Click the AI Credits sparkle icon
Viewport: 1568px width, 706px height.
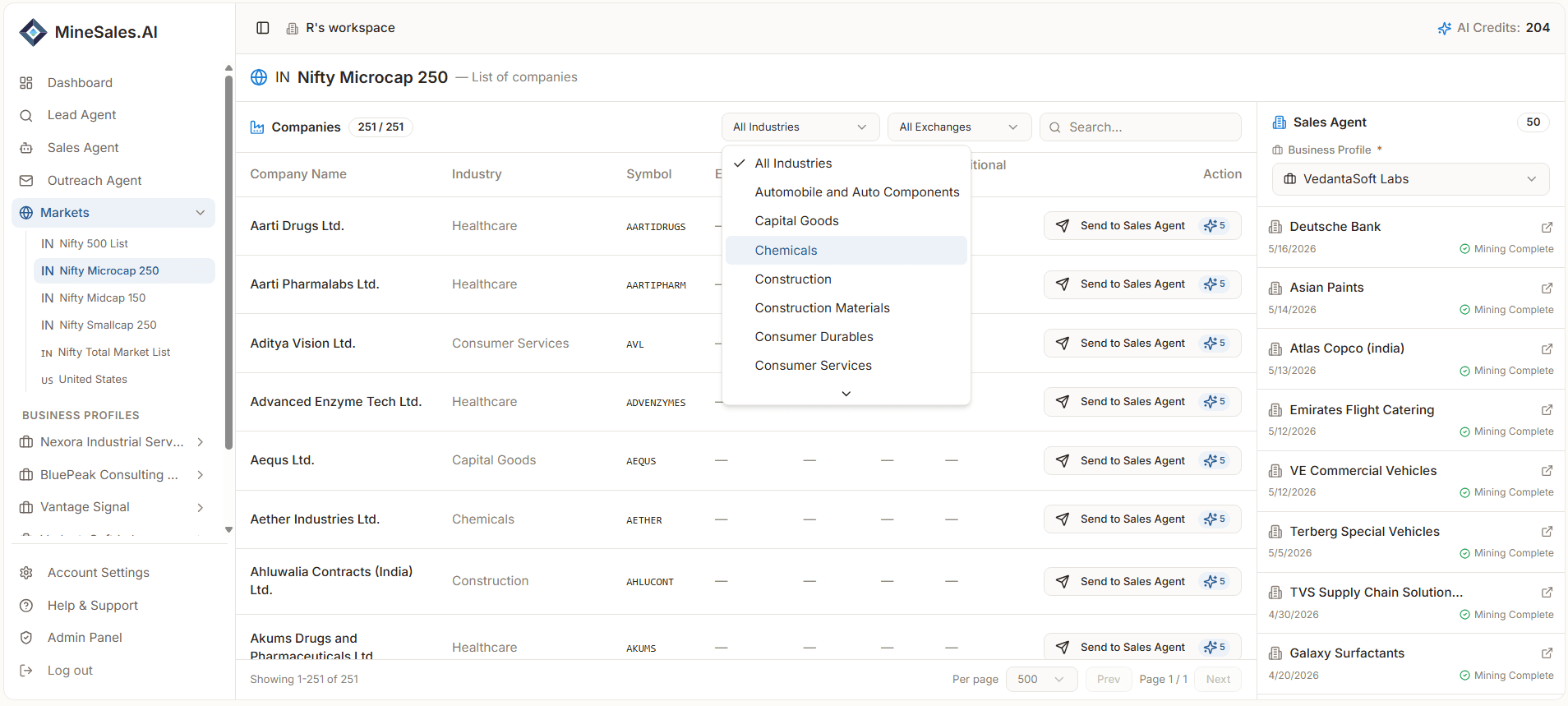click(1444, 28)
